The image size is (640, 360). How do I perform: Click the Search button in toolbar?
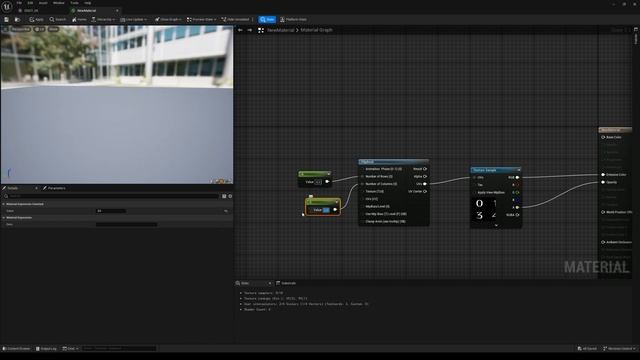(58, 20)
